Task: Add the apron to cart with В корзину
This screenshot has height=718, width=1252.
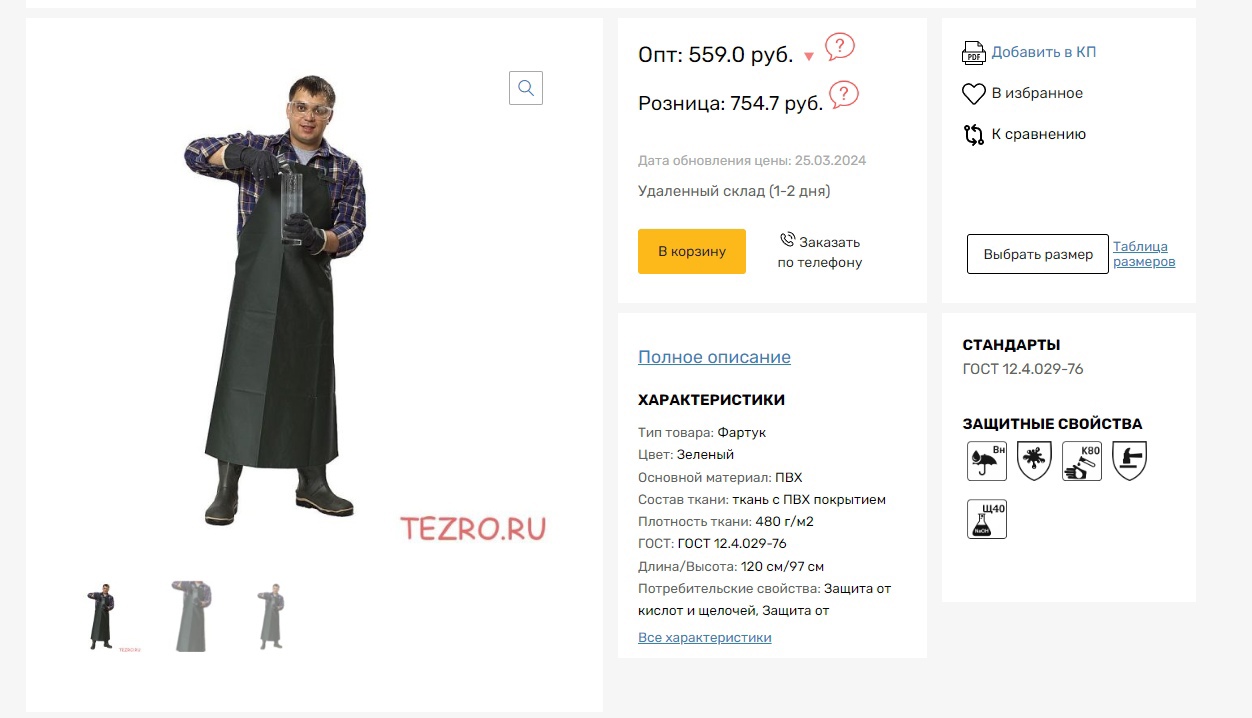Action: tap(692, 251)
